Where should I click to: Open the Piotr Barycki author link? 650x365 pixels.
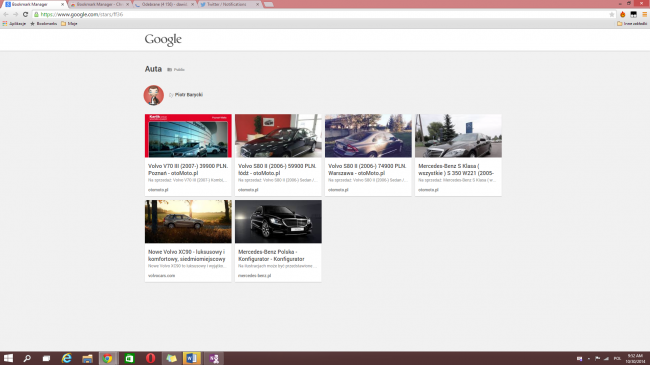[189, 95]
